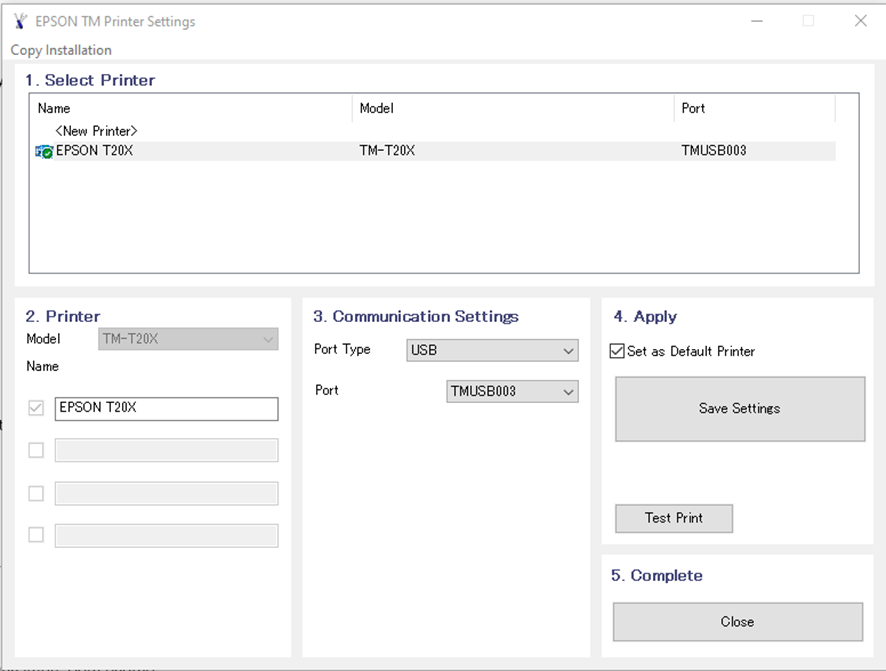Toggle Set as Default Printer checkbox
The width and height of the screenshot is (886, 671).
(x=617, y=351)
